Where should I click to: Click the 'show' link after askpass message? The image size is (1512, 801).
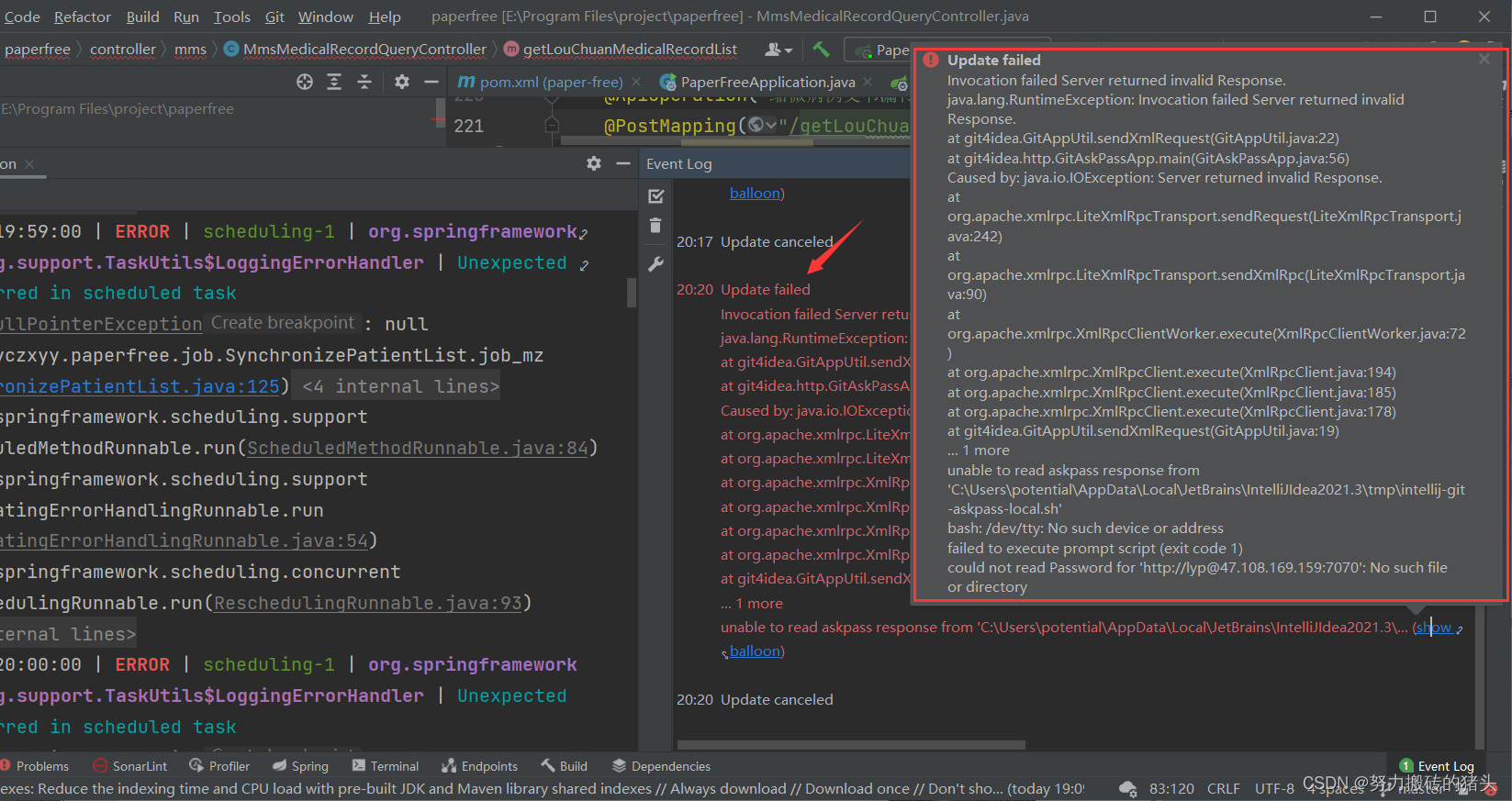point(1435,628)
